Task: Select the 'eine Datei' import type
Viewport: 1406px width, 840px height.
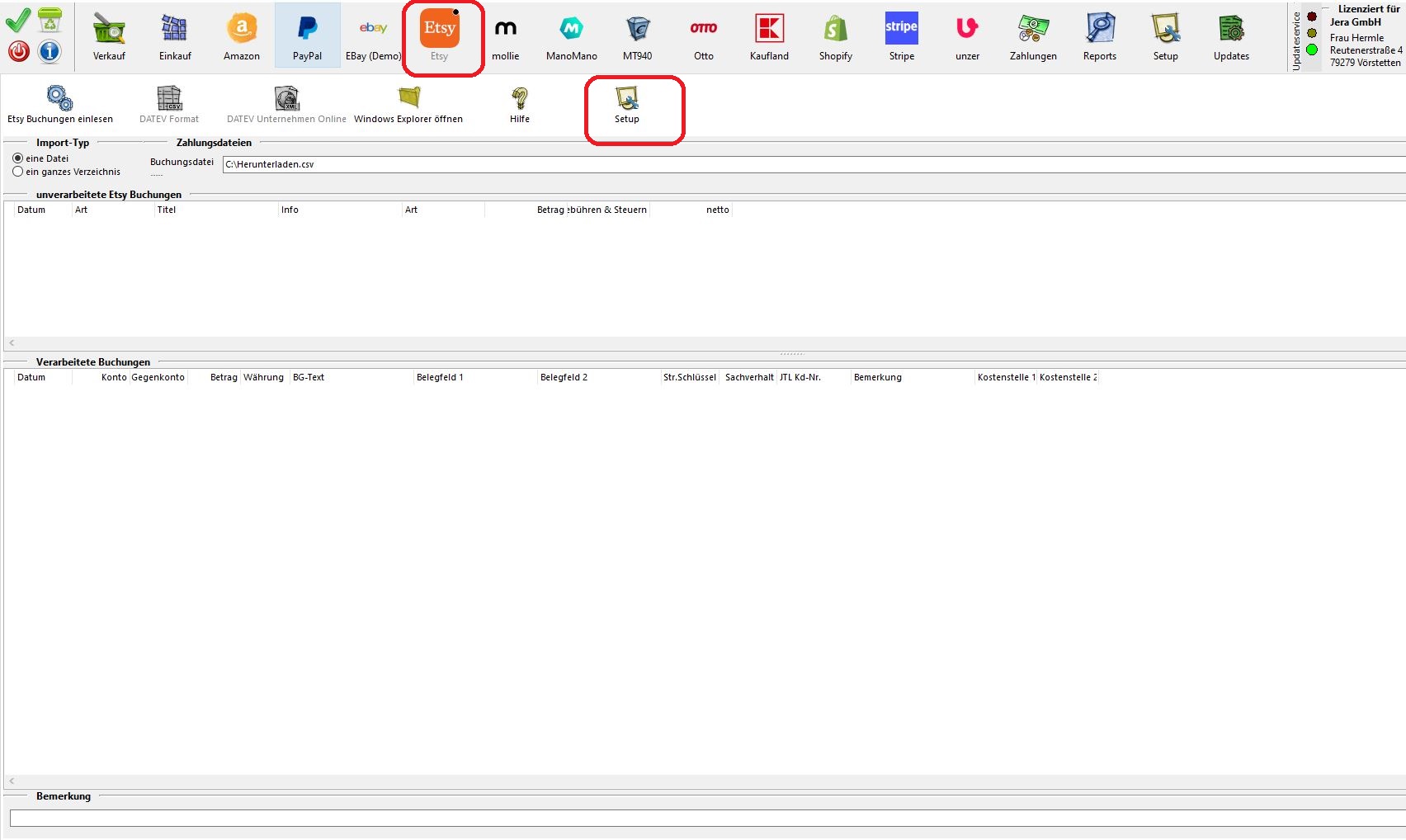Action: (x=18, y=158)
